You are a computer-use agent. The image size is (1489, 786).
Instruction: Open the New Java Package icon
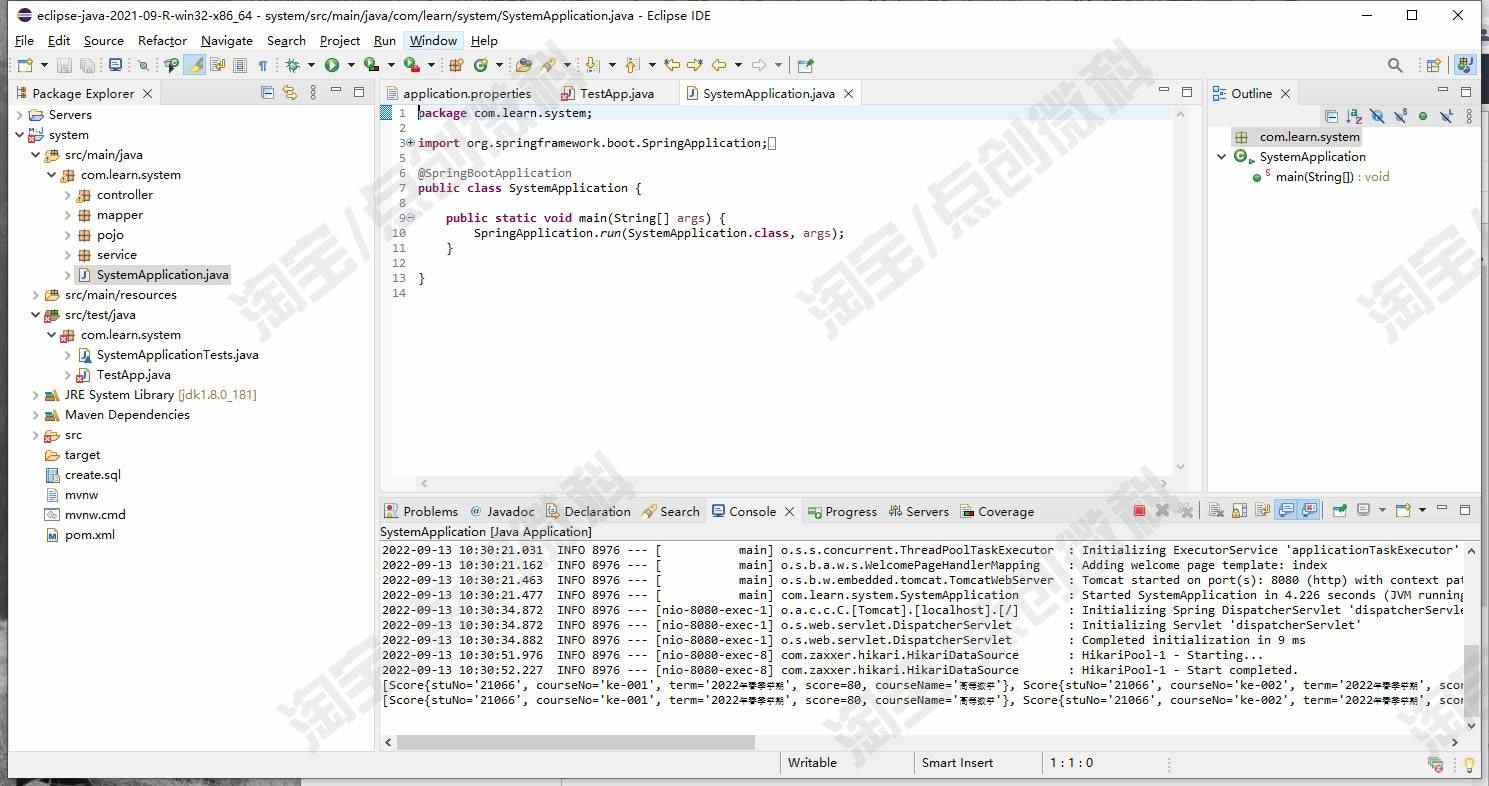(455, 65)
